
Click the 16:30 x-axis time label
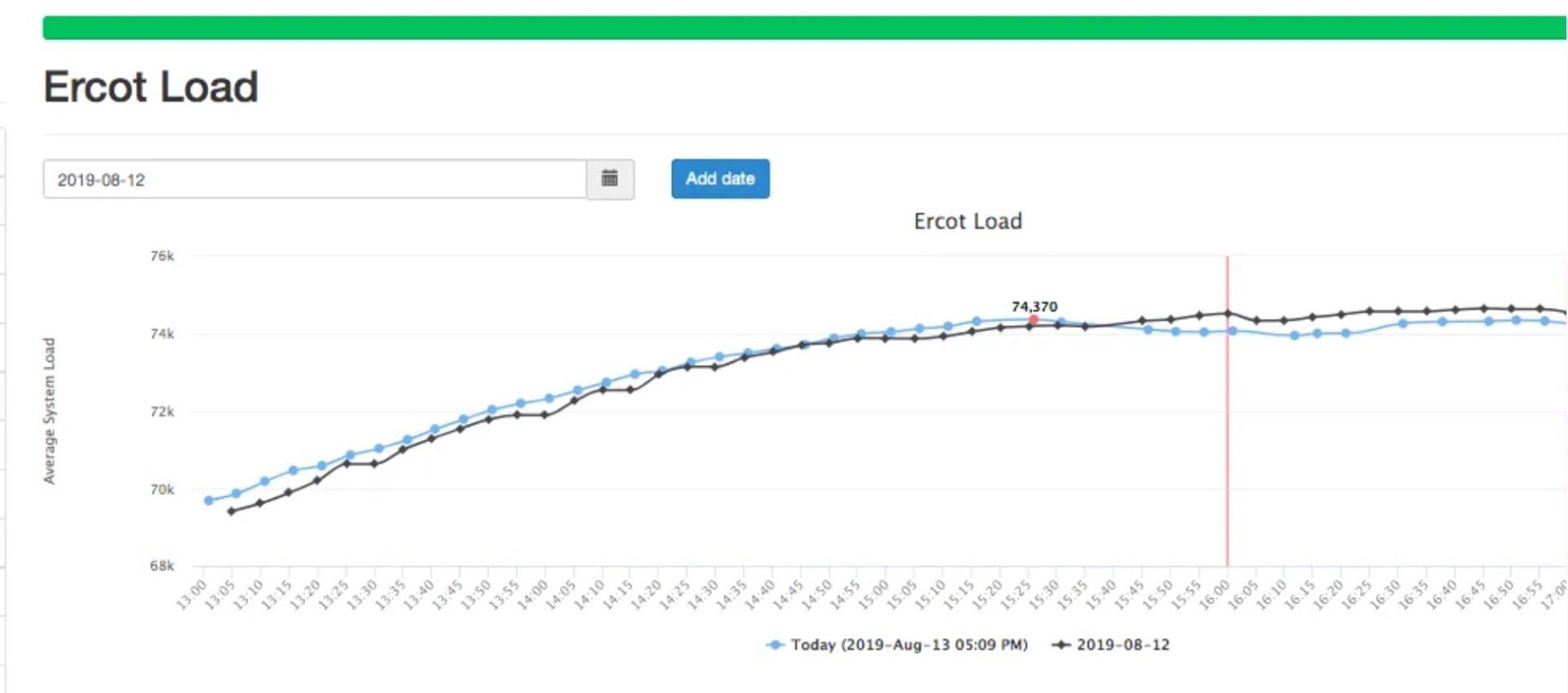click(1386, 594)
